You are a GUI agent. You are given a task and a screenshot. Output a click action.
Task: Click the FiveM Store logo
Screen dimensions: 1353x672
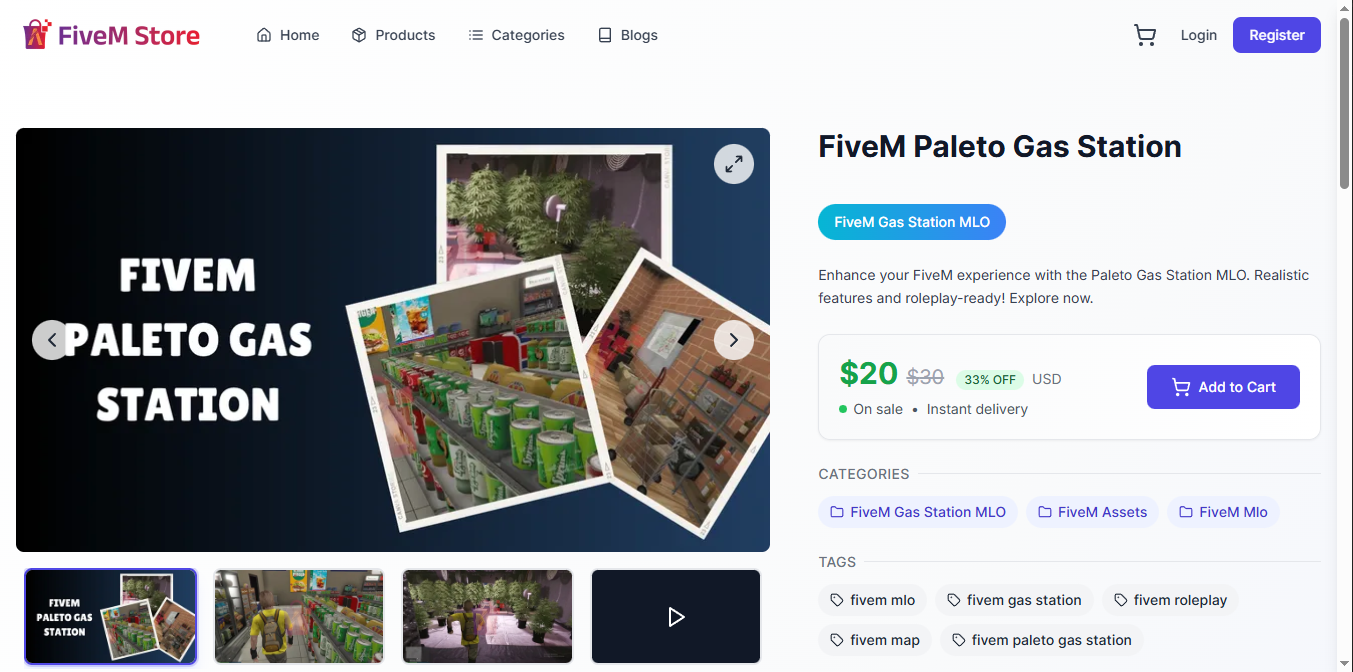111,36
